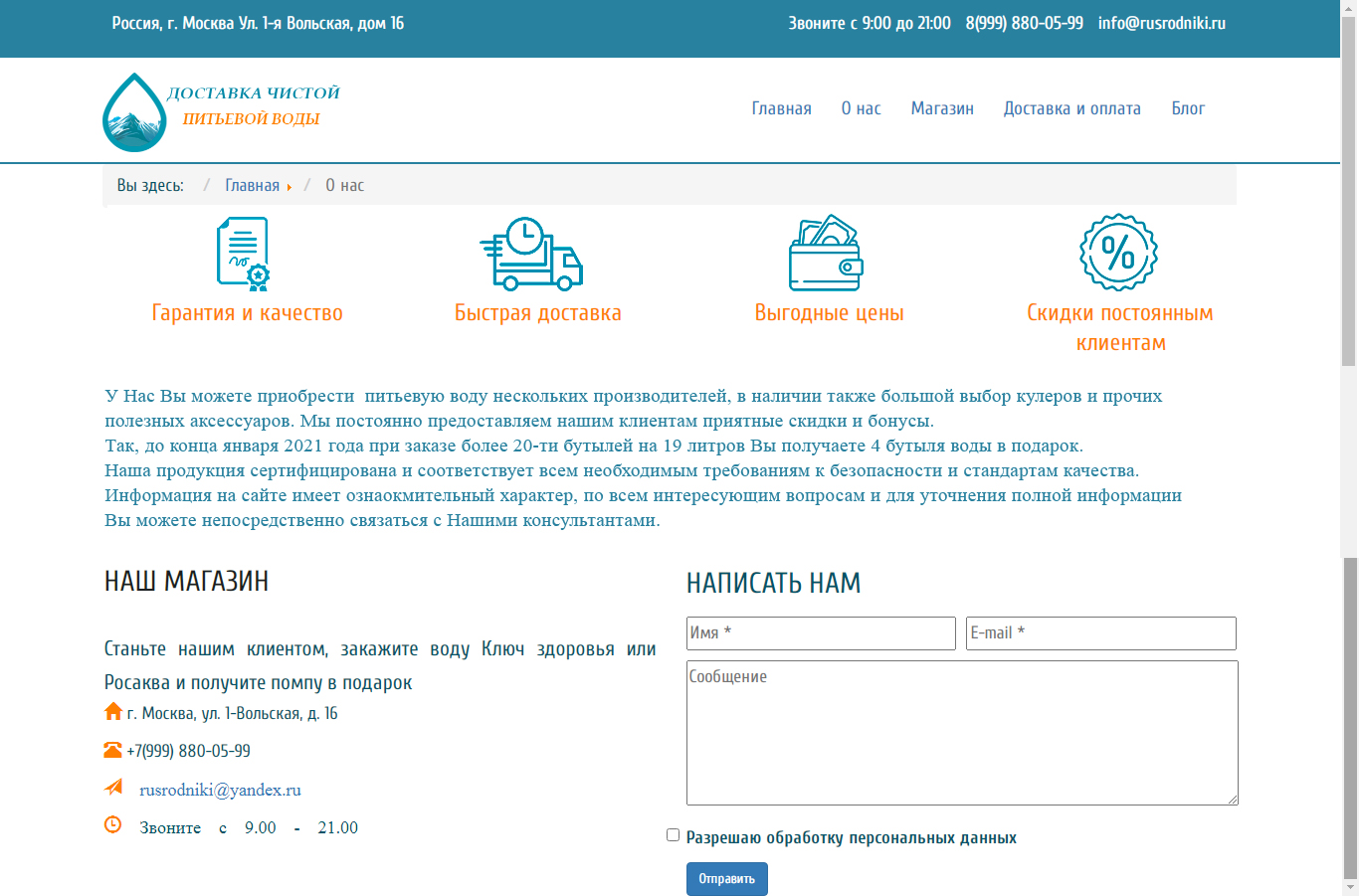Image resolution: width=1359 pixels, height=896 pixels.
Task: Click the Выгодные цены heading
Action: click(x=829, y=313)
